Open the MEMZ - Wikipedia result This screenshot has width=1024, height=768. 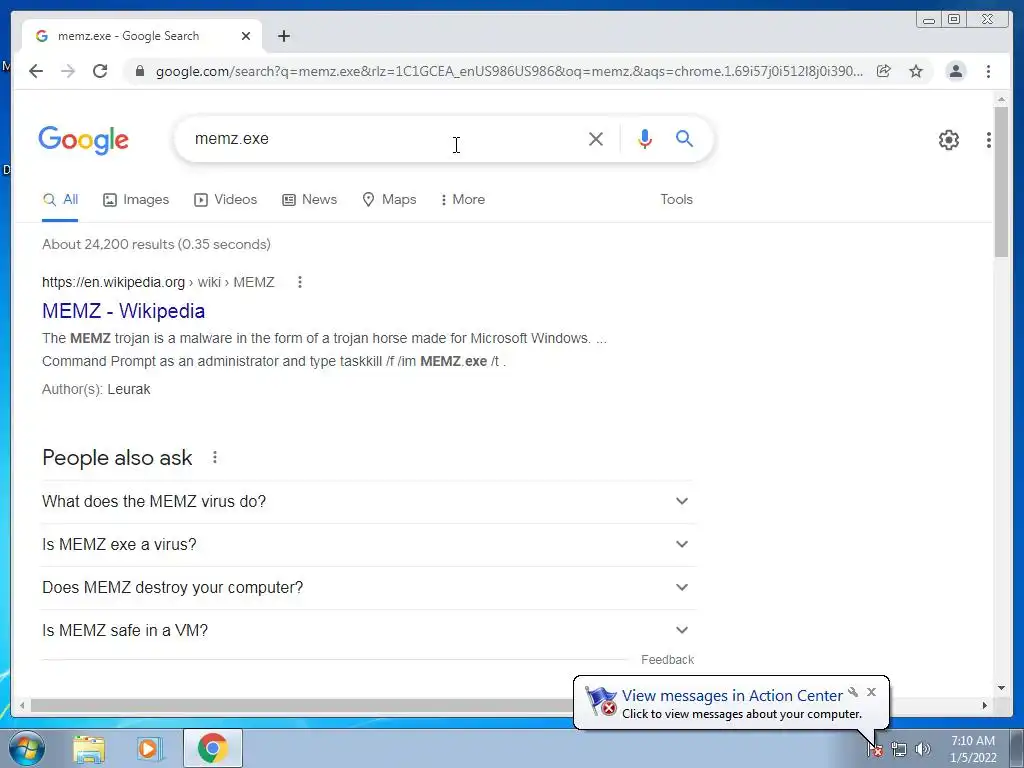pyautogui.click(x=123, y=311)
